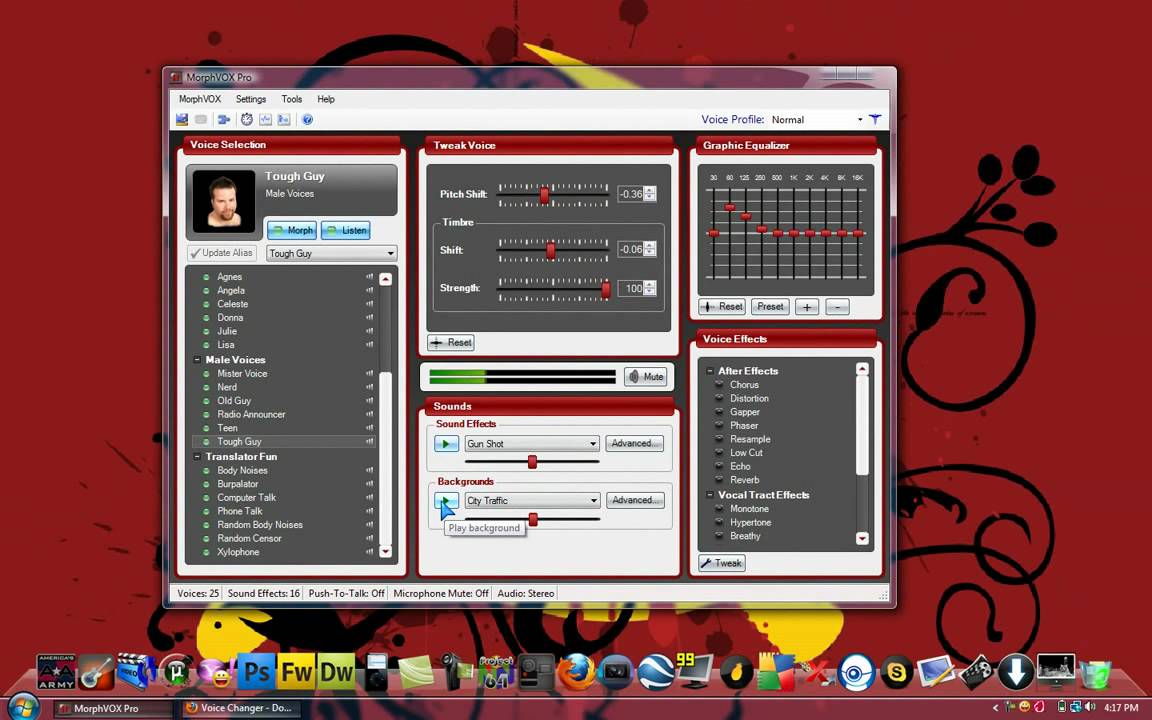Increase the Pitch Shift spinner value
The image size is (1152, 720).
click(x=649, y=190)
